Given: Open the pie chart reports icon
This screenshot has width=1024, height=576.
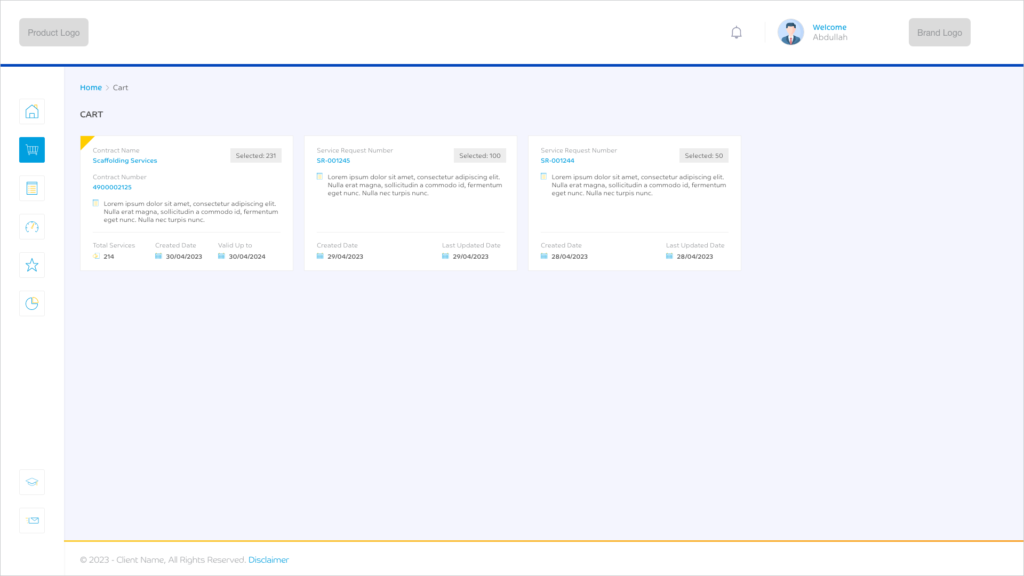Looking at the screenshot, I should pyautogui.click(x=32, y=303).
